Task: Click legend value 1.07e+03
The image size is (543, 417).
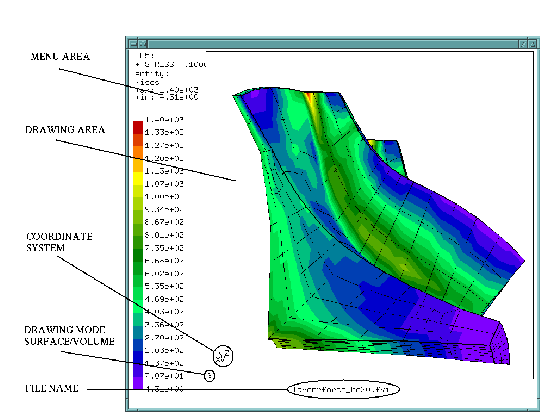Action: pyautogui.click(x=164, y=184)
